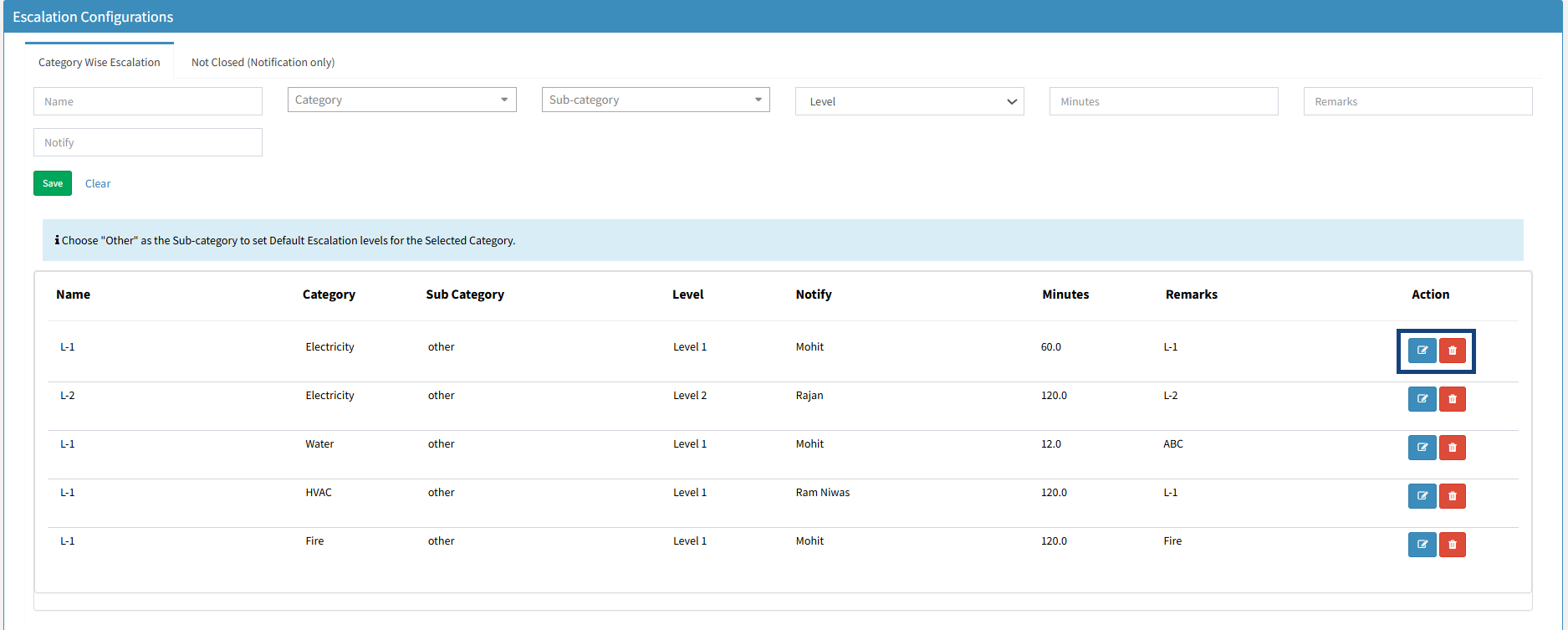Click the Level column header

point(688,295)
